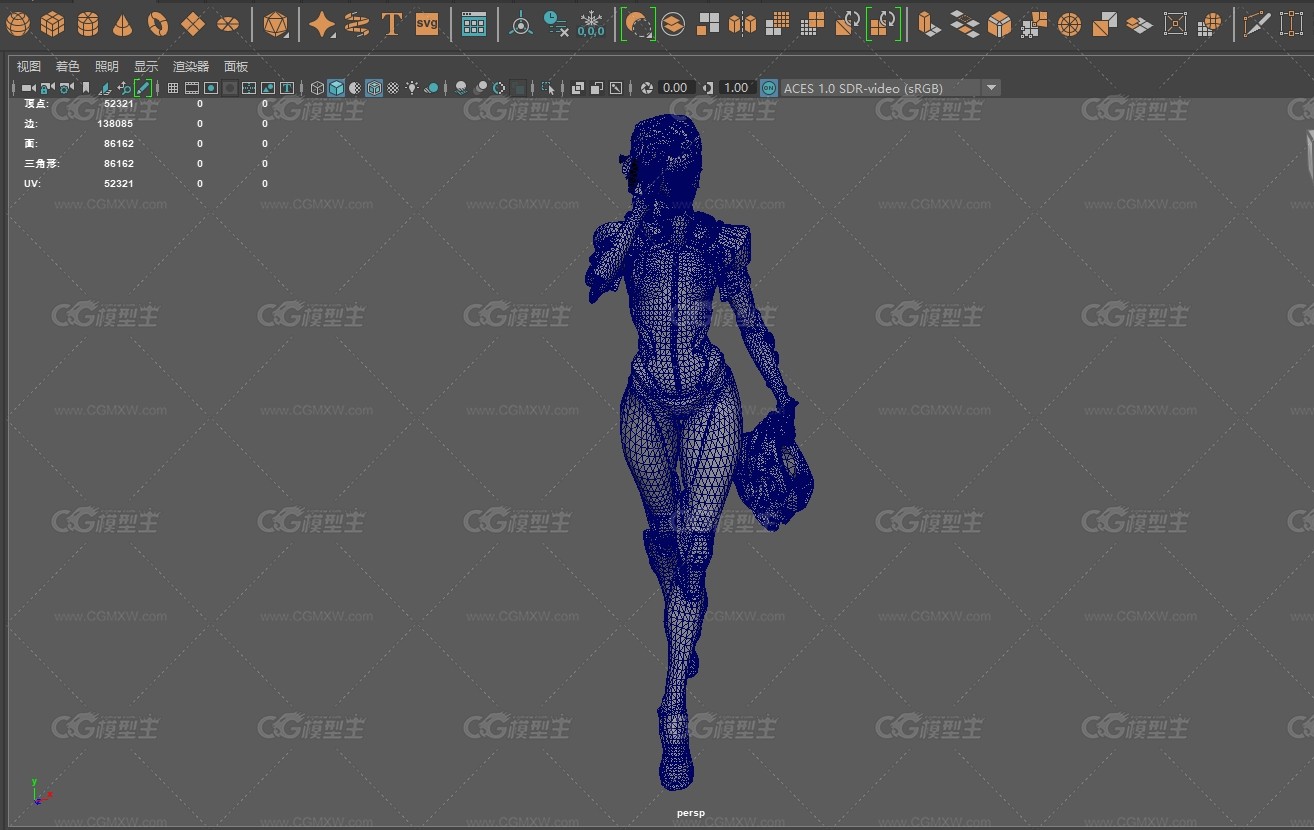Click the exposure value field 0.00
The width and height of the screenshot is (1314, 830).
pos(676,88)
